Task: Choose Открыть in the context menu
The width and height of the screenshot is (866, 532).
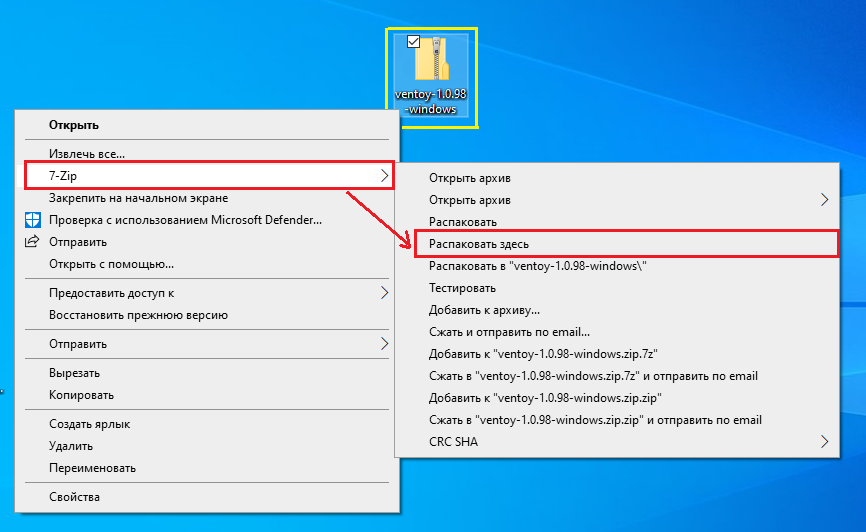Action: tap(207, 125)
